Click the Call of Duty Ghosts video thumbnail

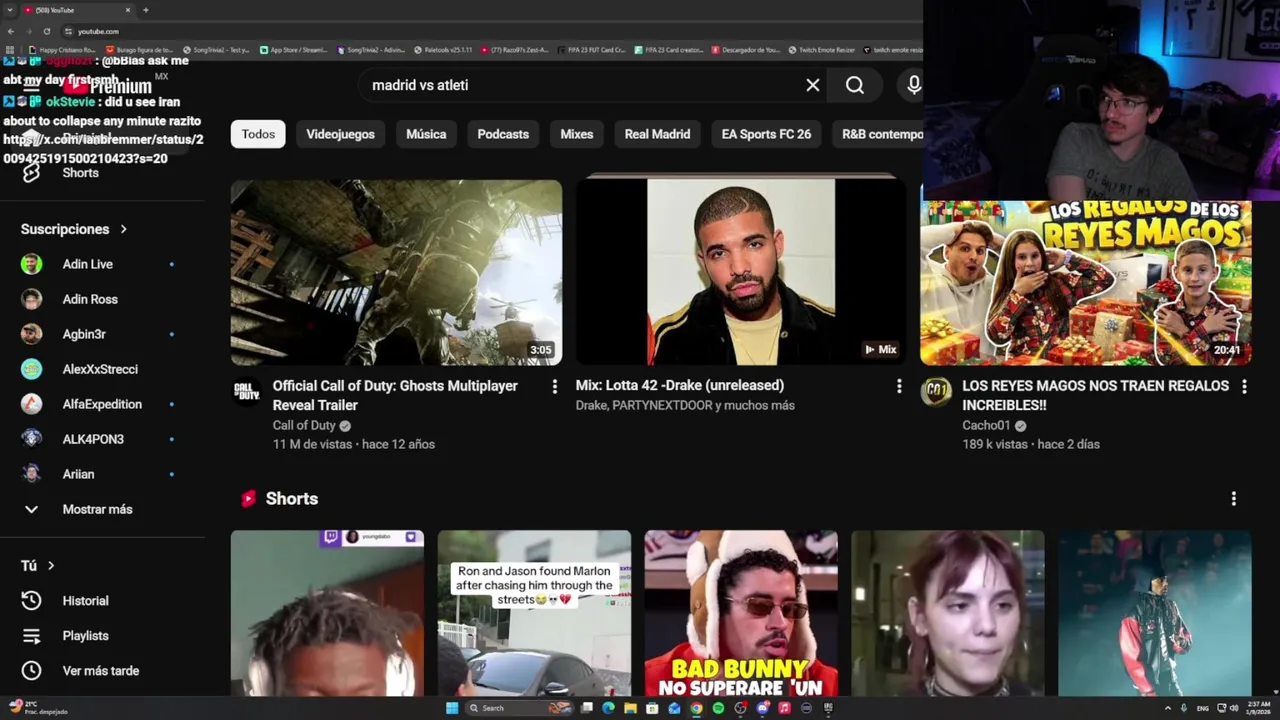pos(396,272)
